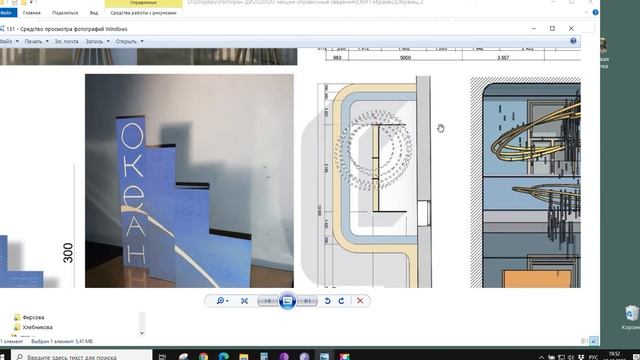Open File Explorer from the taskbar
This screenshot has width=640, height=360.
[x=244, y=356]
